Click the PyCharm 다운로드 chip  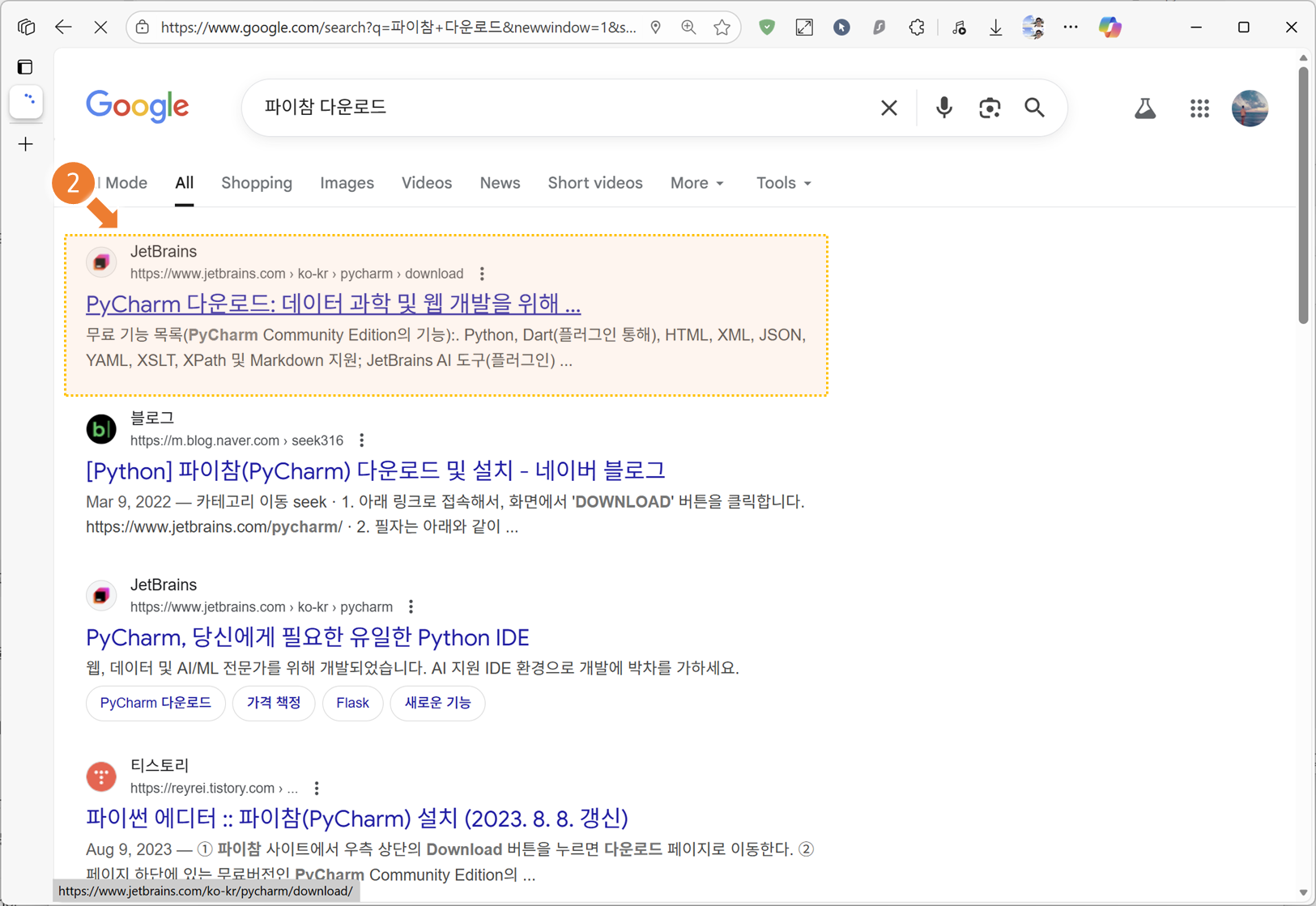tap(155, 703)
